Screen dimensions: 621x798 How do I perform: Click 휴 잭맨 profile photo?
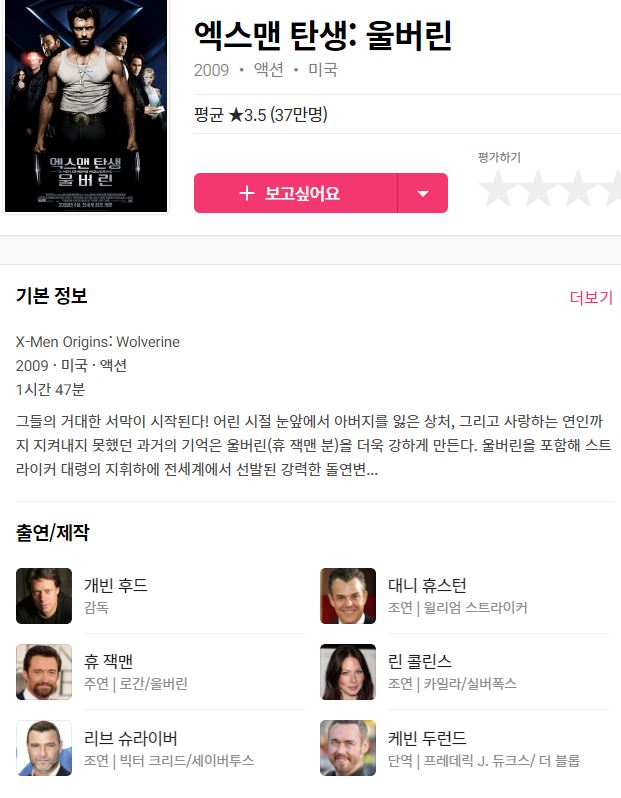44,672
